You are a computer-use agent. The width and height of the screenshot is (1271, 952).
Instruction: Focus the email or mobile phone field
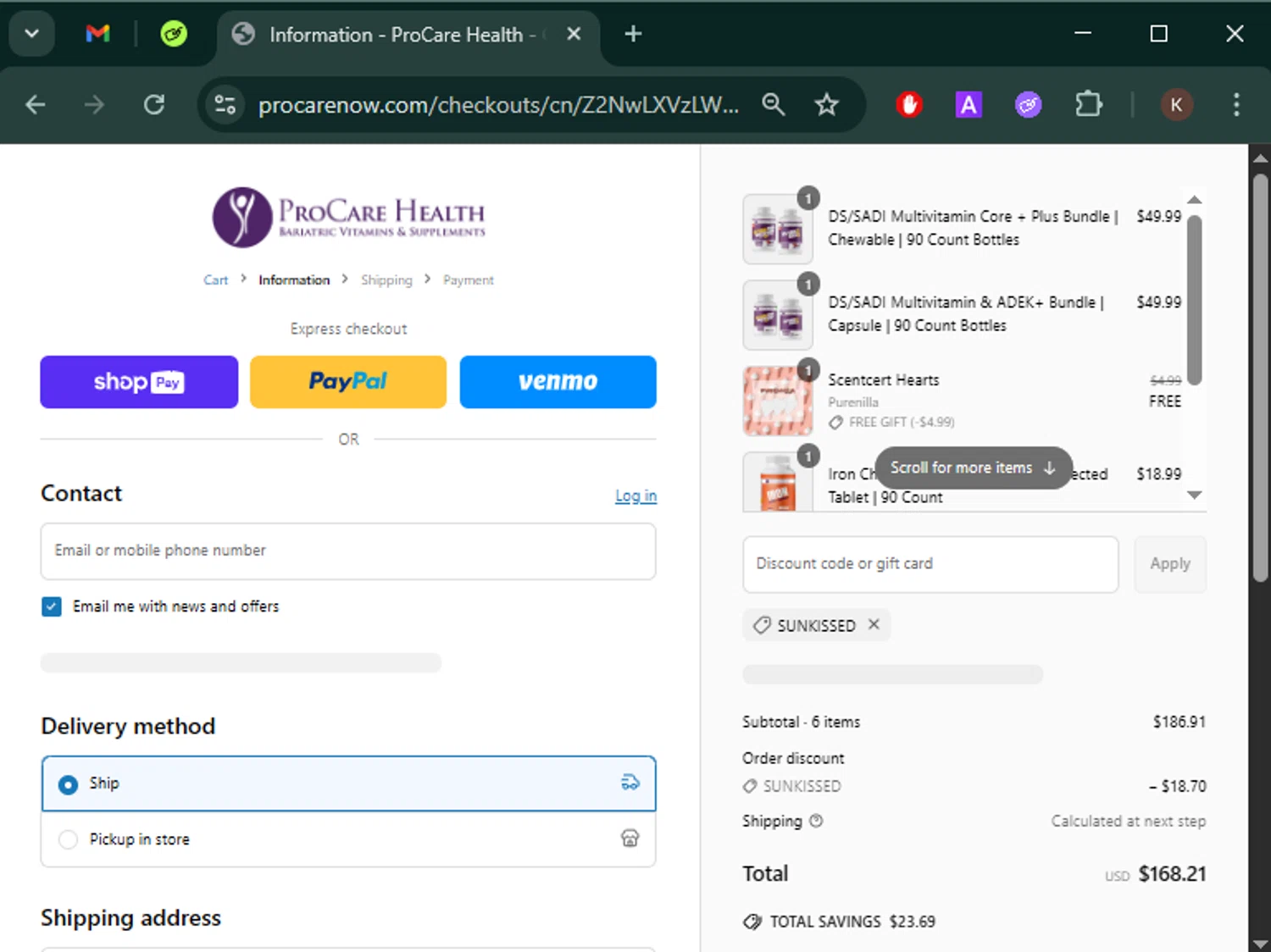[x=348, y=551]
